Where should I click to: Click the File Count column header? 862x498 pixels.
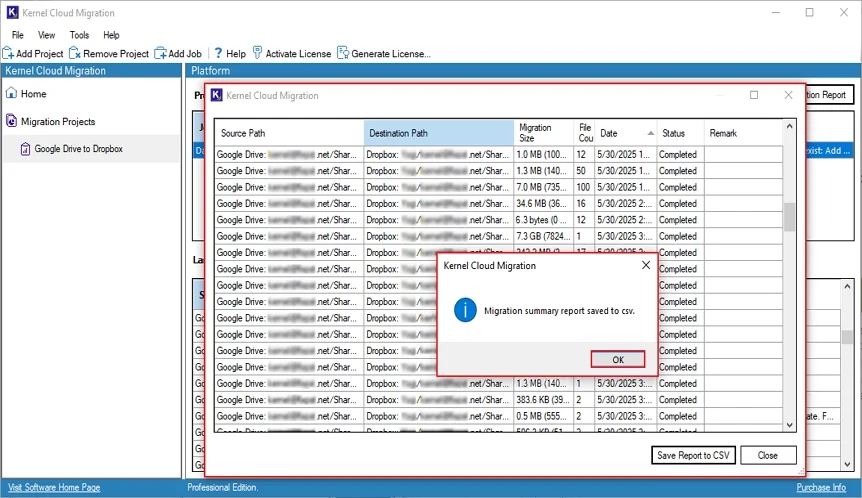tap(584, 133)
